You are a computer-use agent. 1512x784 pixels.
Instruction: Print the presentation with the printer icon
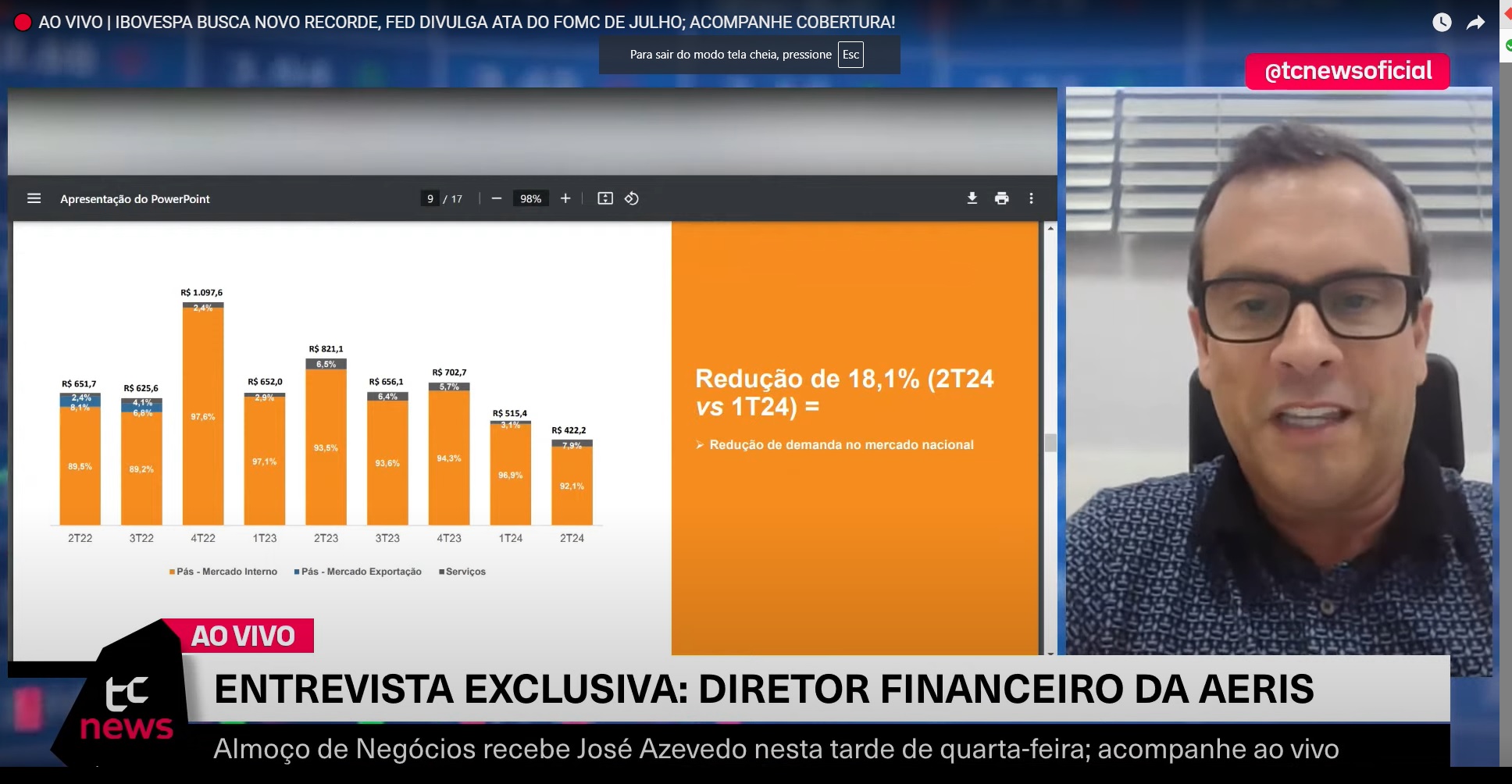point(1001,198)
